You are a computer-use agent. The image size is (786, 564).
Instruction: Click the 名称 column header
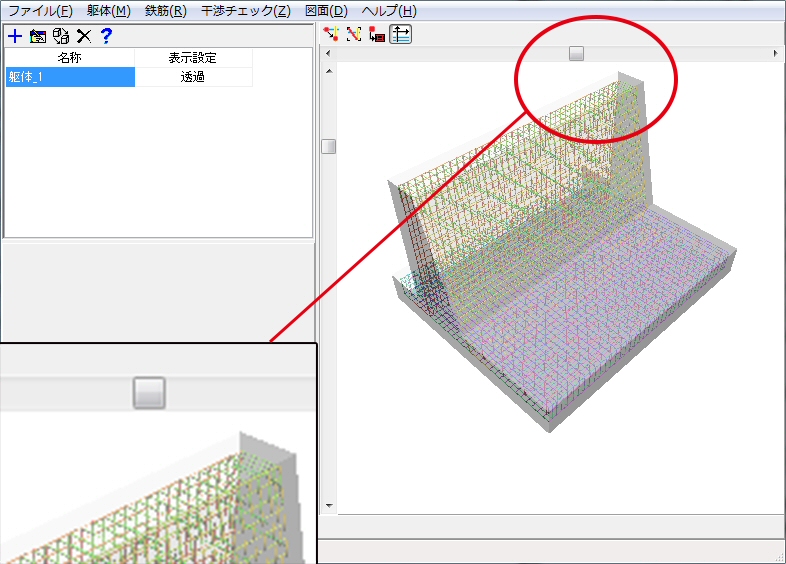click(x=70, y=58)
